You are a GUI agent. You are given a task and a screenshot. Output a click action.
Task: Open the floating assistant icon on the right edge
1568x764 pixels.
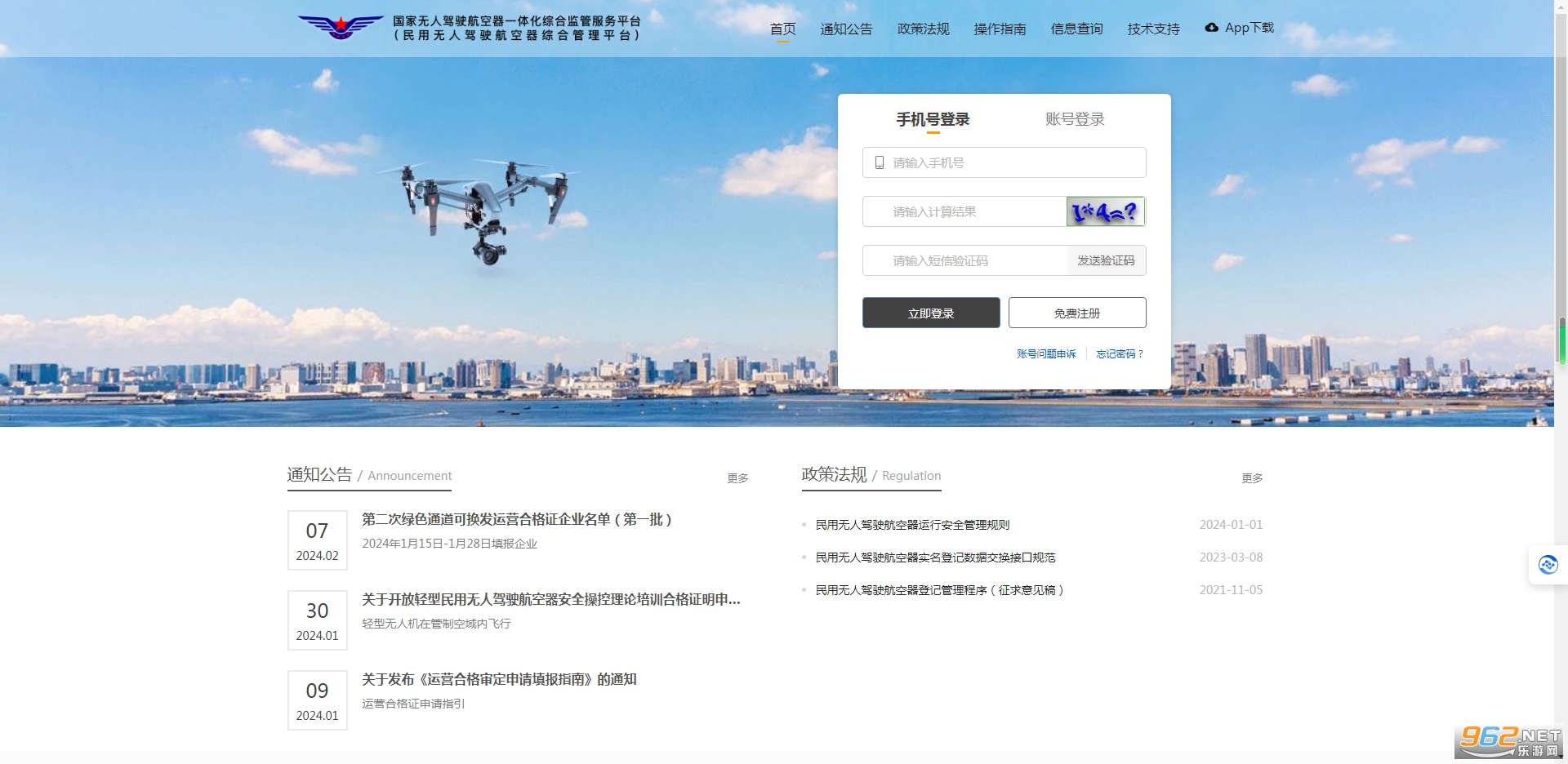coord(1548,565)
